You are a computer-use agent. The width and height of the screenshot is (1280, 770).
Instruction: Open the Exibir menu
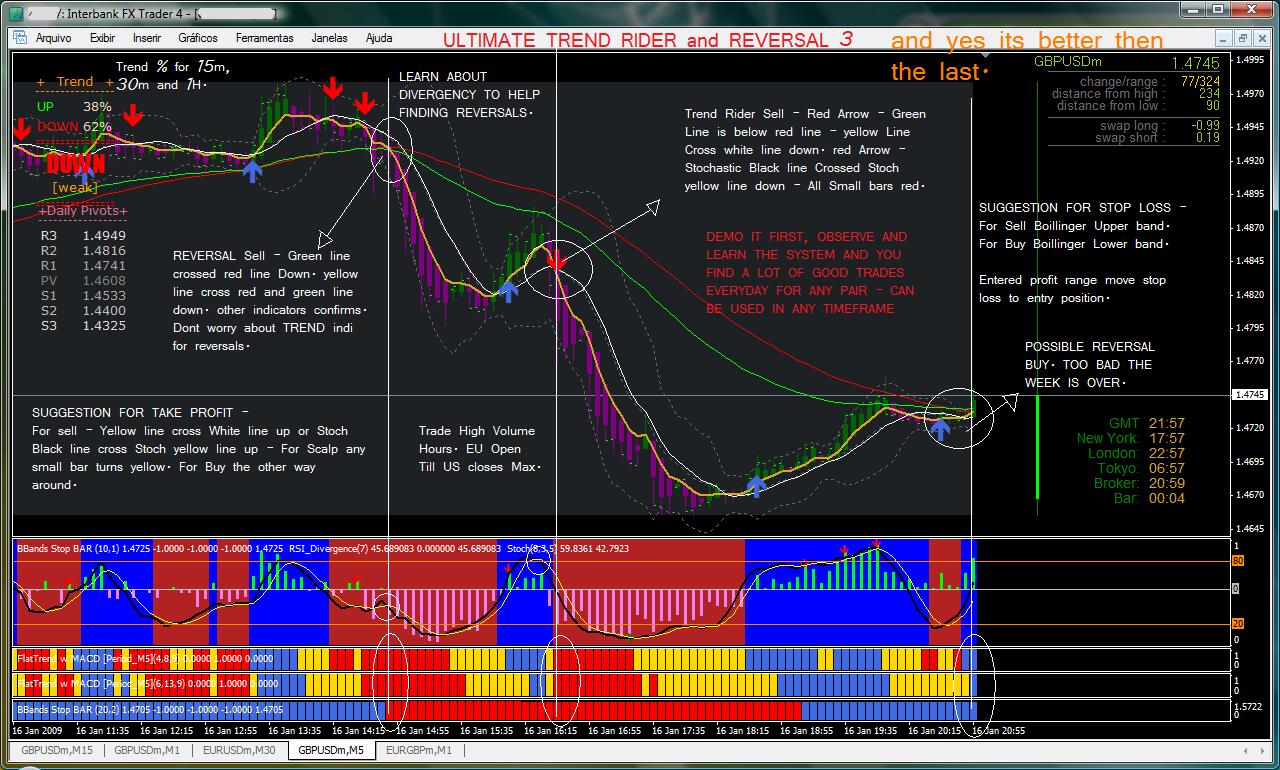[102, 38]
